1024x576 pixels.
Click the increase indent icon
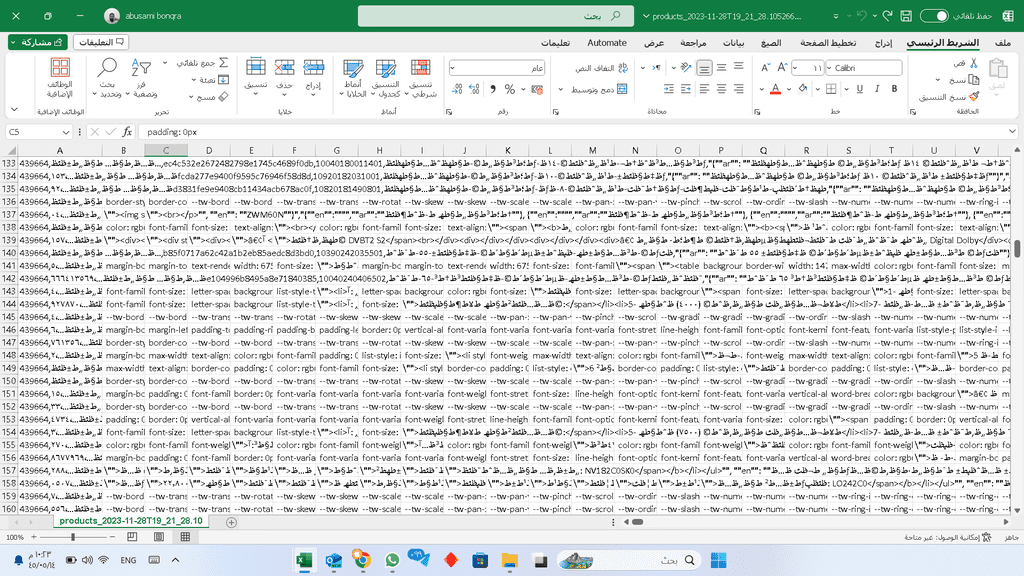668,89
